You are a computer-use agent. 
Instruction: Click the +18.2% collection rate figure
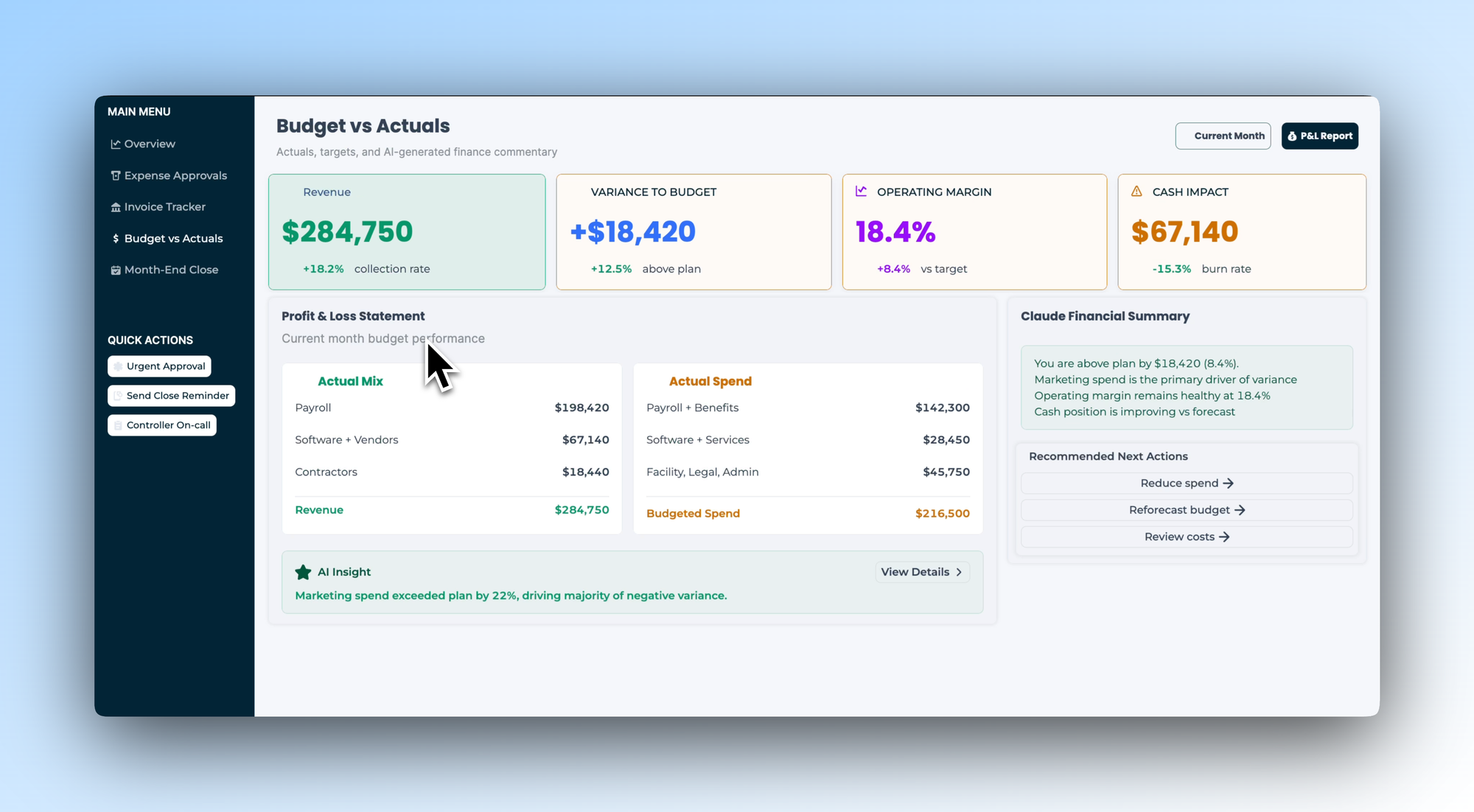[323, 270]
